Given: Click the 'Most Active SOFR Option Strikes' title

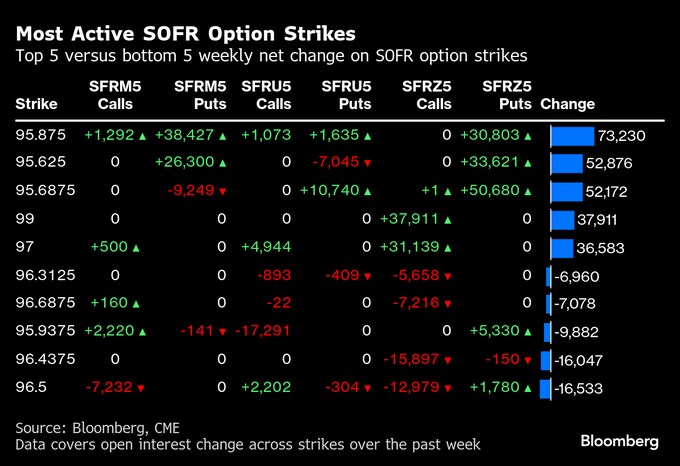Looking at the screenshot, I should pos(185,33).
